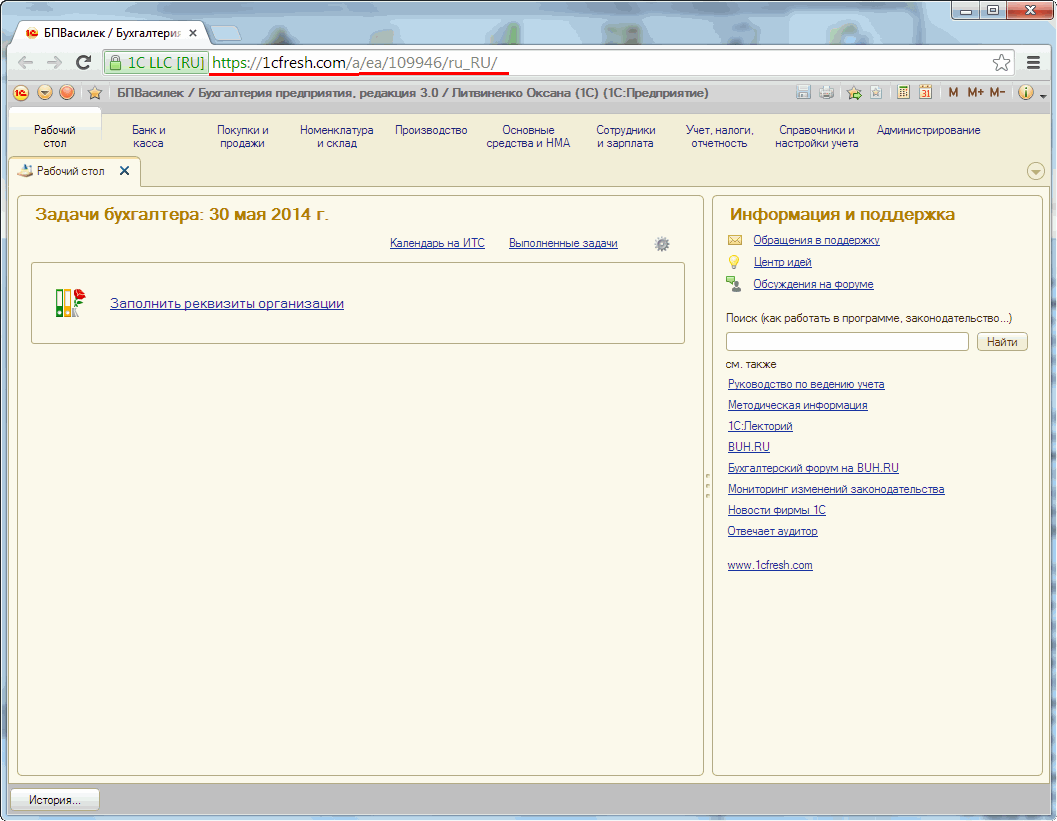Click the folders-and-rose task icon
Image resolution: width=1057 pixels, height=821 pixels.
pos(71,303)
